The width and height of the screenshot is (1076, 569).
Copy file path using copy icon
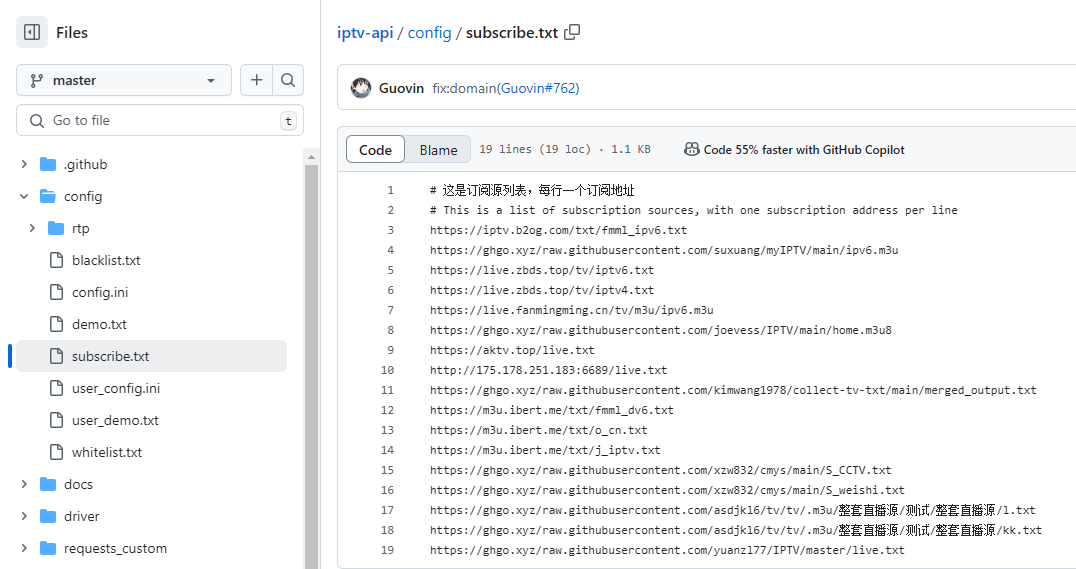click(x=572, y=32)
